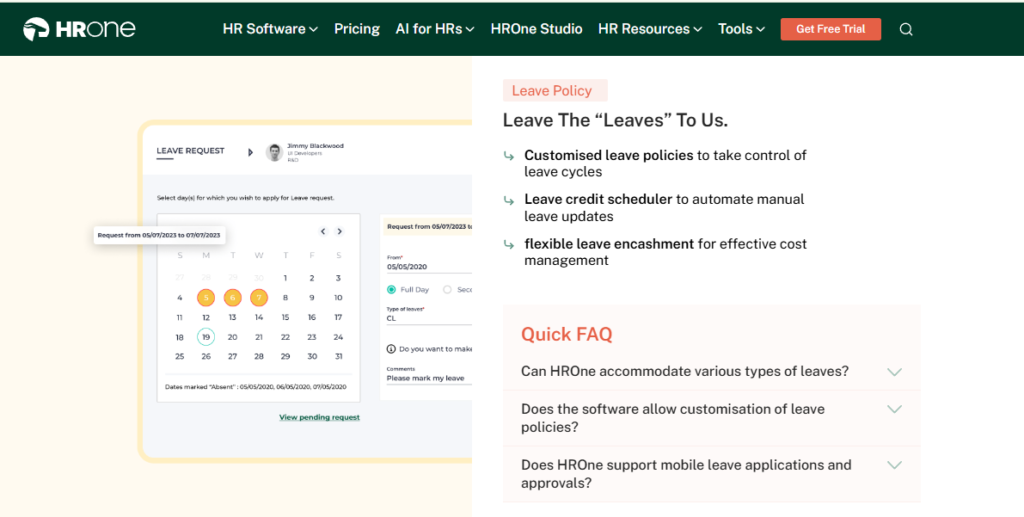The height and width of the screenshot is (517, 1024).
Task: Expand the customisation of leave policies FAQ
Action: point(711,418)
